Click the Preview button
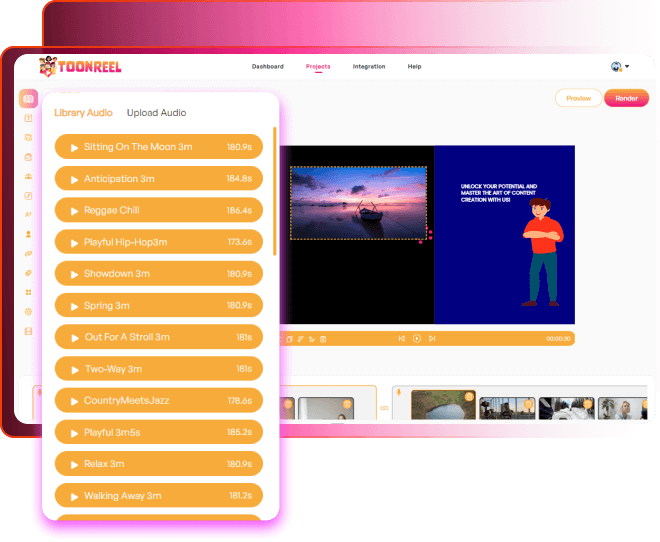This screenshot has height=542, width=660. point(578,98)
